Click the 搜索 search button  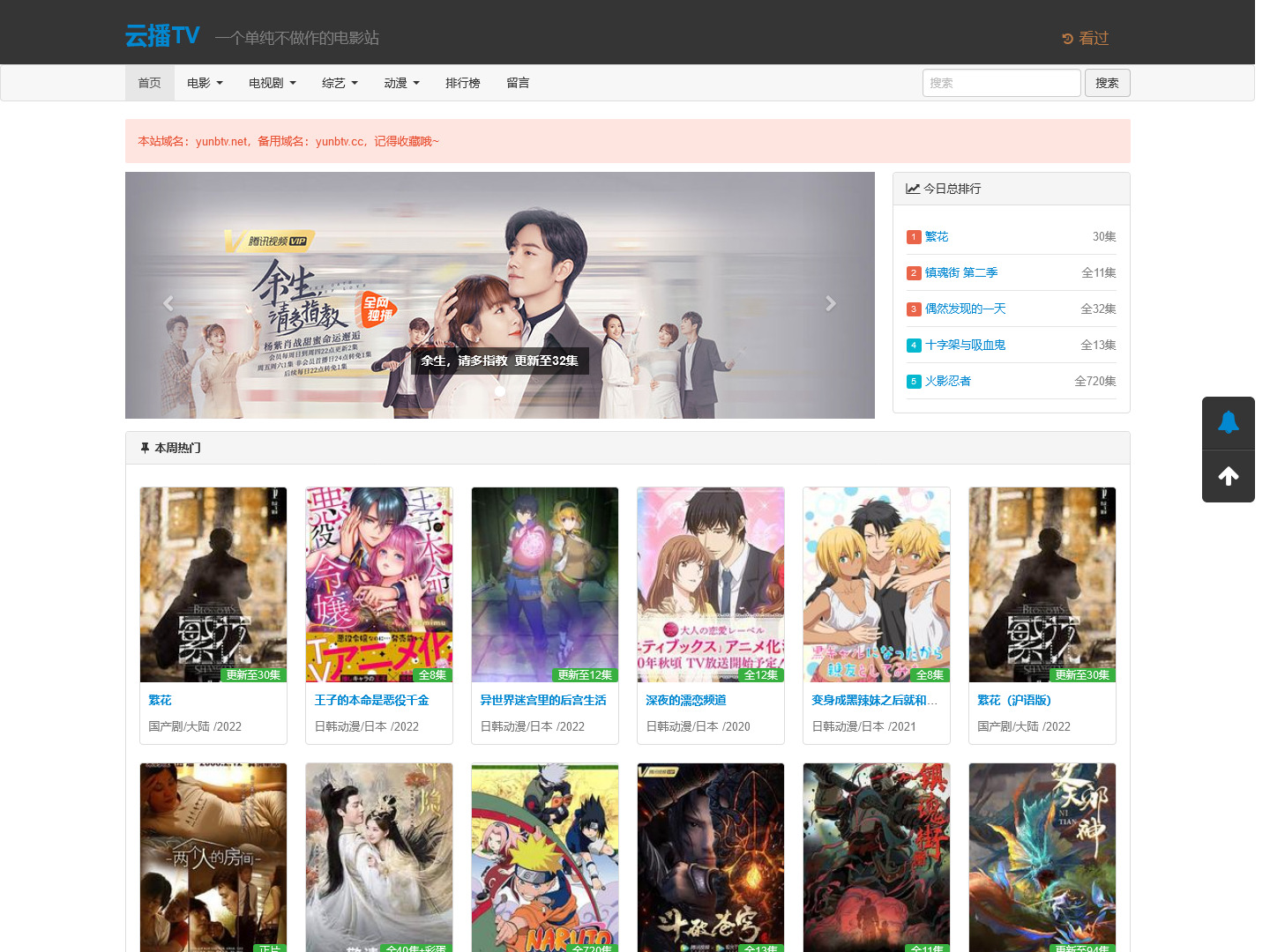point(1107,83)
